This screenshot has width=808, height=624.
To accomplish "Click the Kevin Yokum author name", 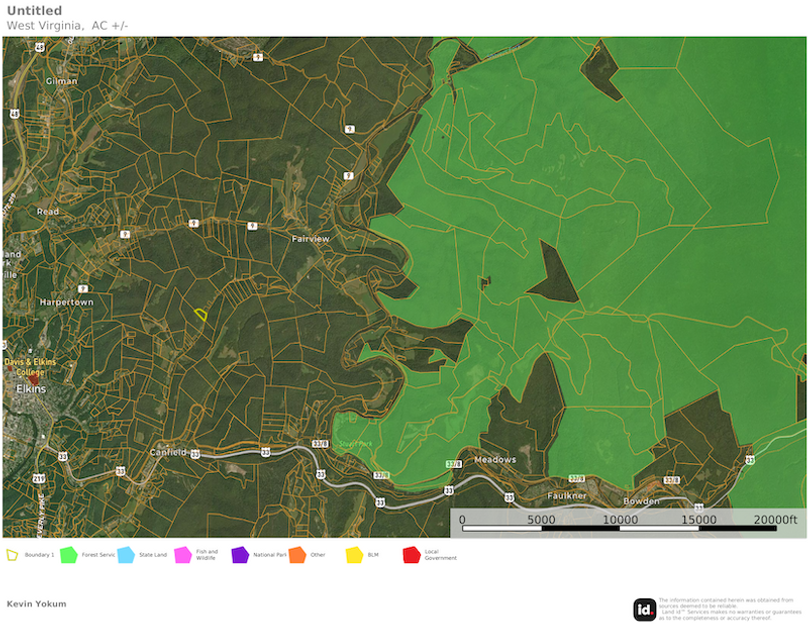I will (35, 603).
